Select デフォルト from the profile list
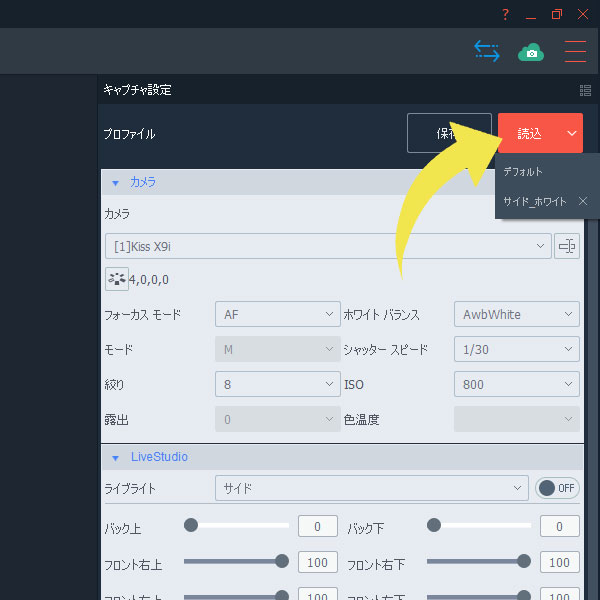Image resolution: width=600 pixels, height=600 pixels. coord(523,172)
